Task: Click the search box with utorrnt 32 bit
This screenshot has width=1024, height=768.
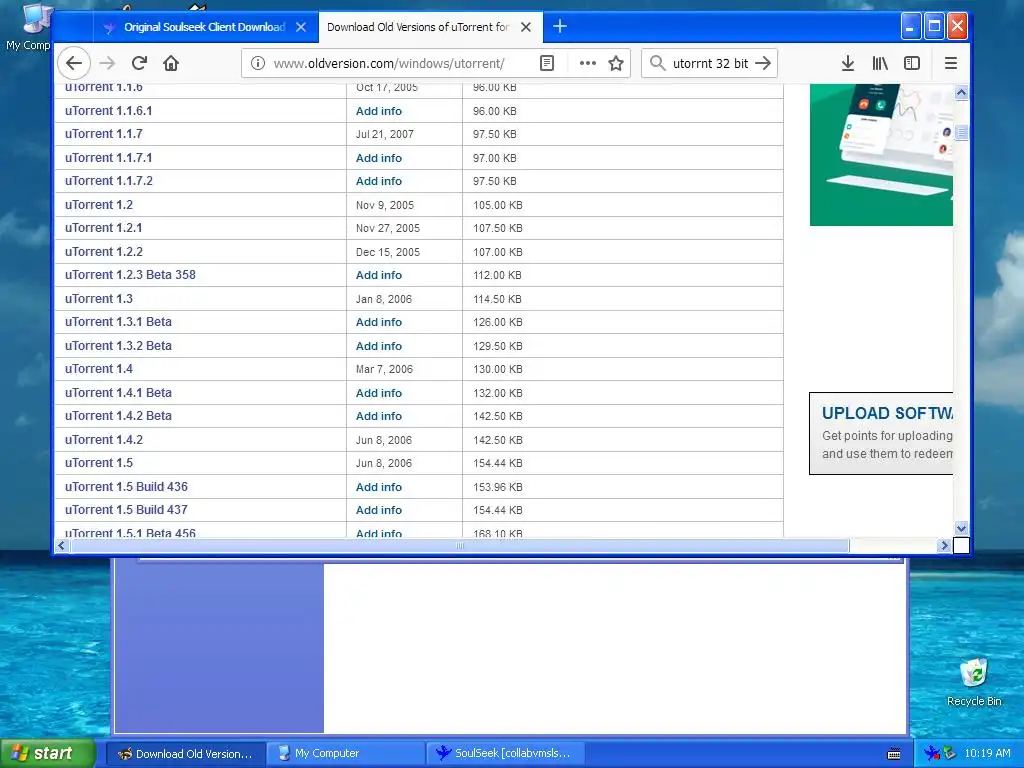Action: coord(711,63)
